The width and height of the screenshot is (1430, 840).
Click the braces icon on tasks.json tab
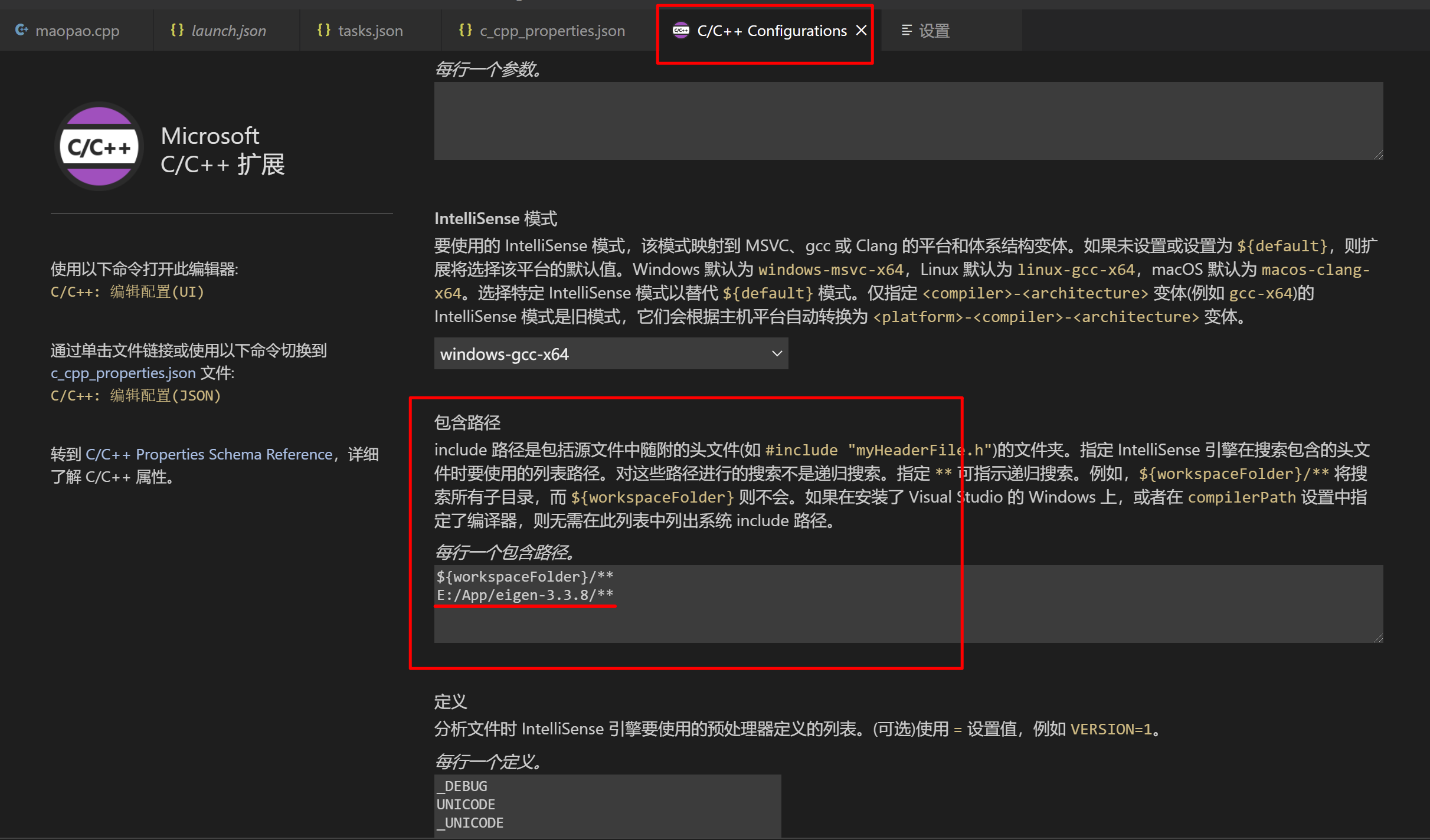[323, 29]
